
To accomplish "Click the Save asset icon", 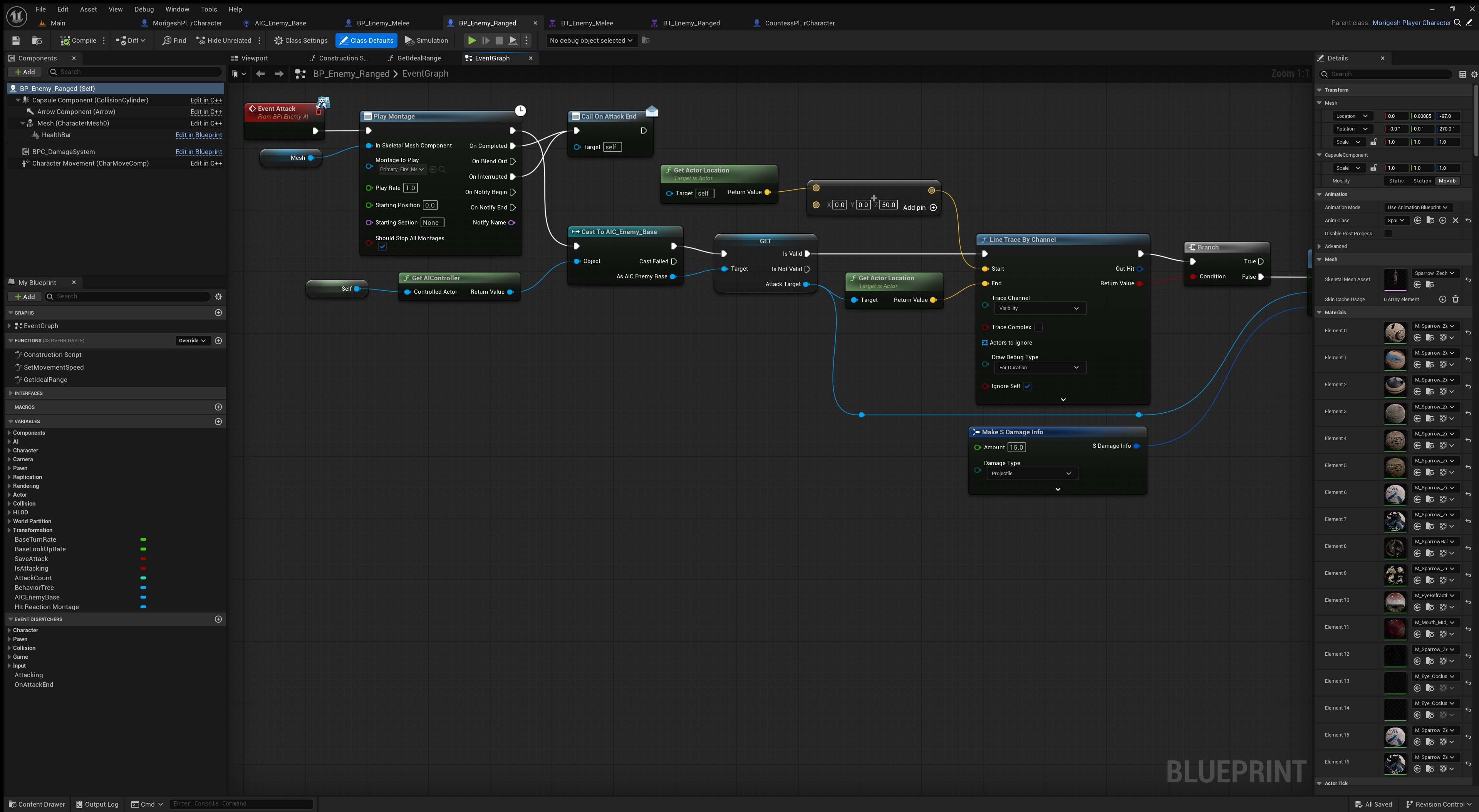I will pyautogui.click(x=16, y=40).
